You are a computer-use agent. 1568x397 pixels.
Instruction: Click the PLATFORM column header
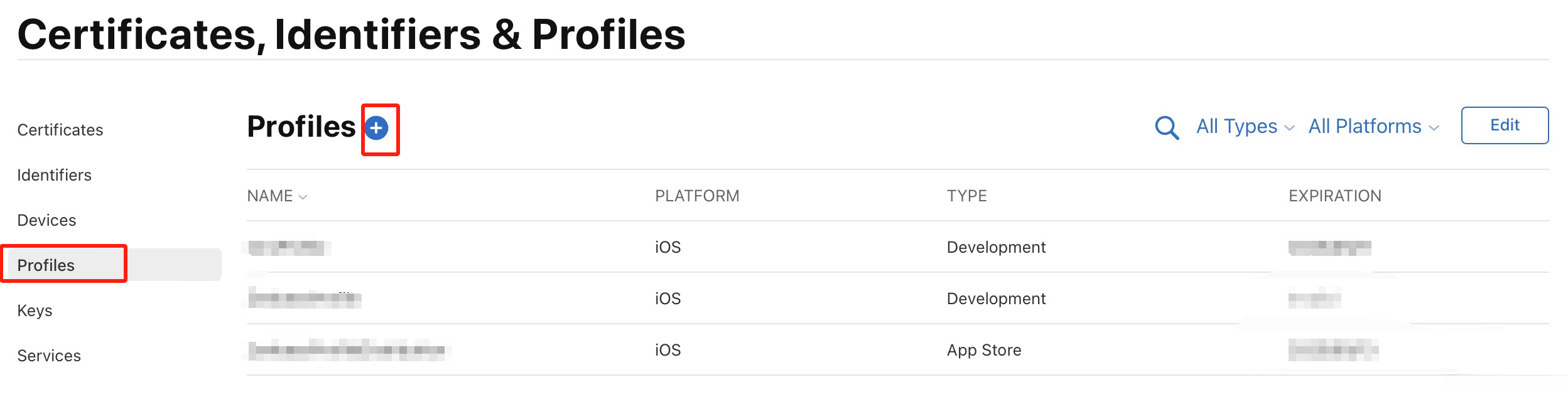click(x=697, y=196)
